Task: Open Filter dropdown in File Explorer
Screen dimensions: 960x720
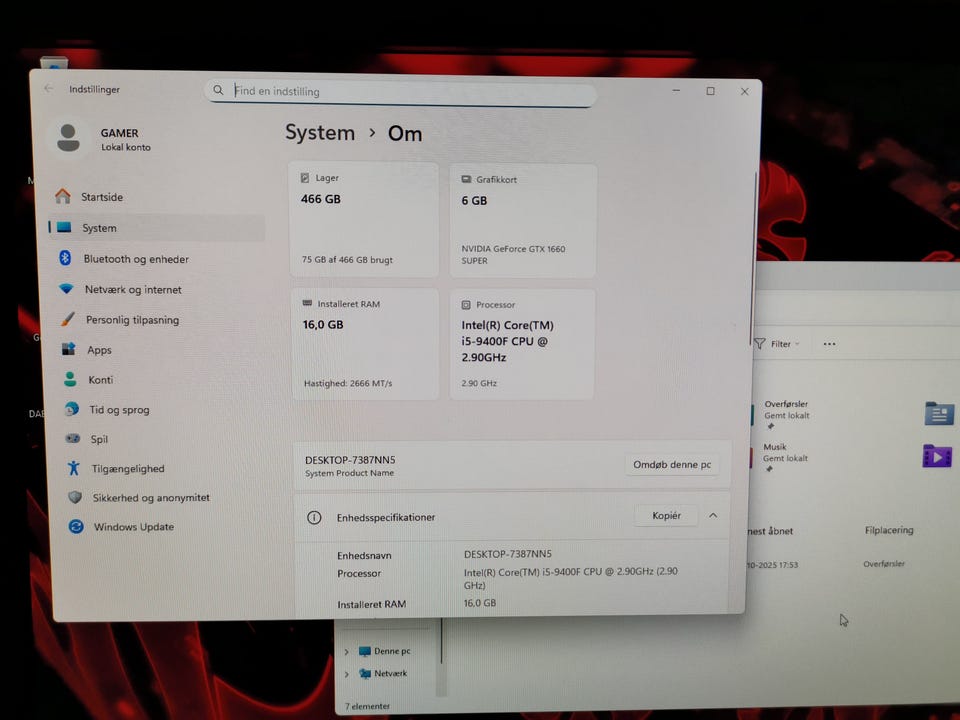Action: (x=777, y=344)
